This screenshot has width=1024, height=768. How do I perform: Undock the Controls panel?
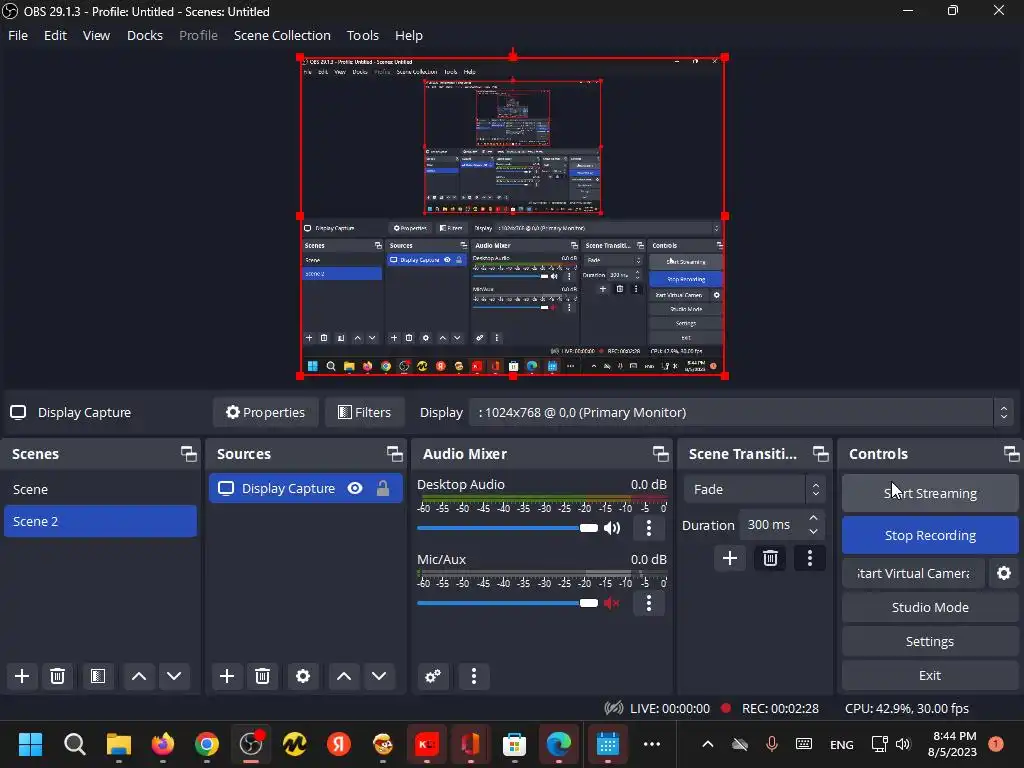[x=1011, y=454]
